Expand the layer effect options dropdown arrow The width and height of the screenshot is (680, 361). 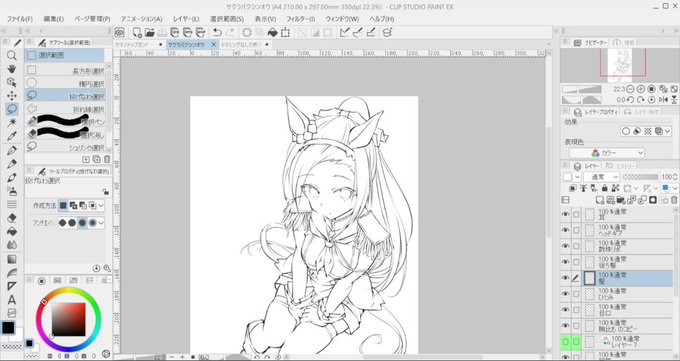[x=667, y=131]
